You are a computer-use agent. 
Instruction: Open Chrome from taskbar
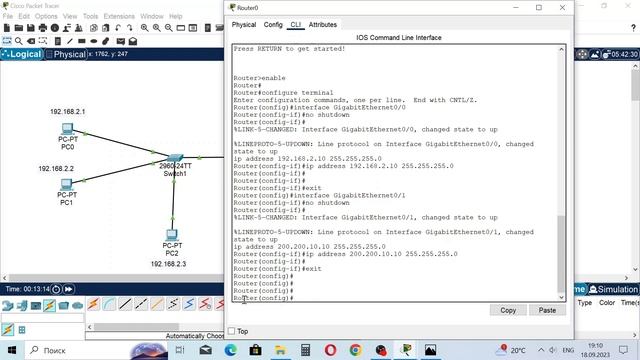355,350
